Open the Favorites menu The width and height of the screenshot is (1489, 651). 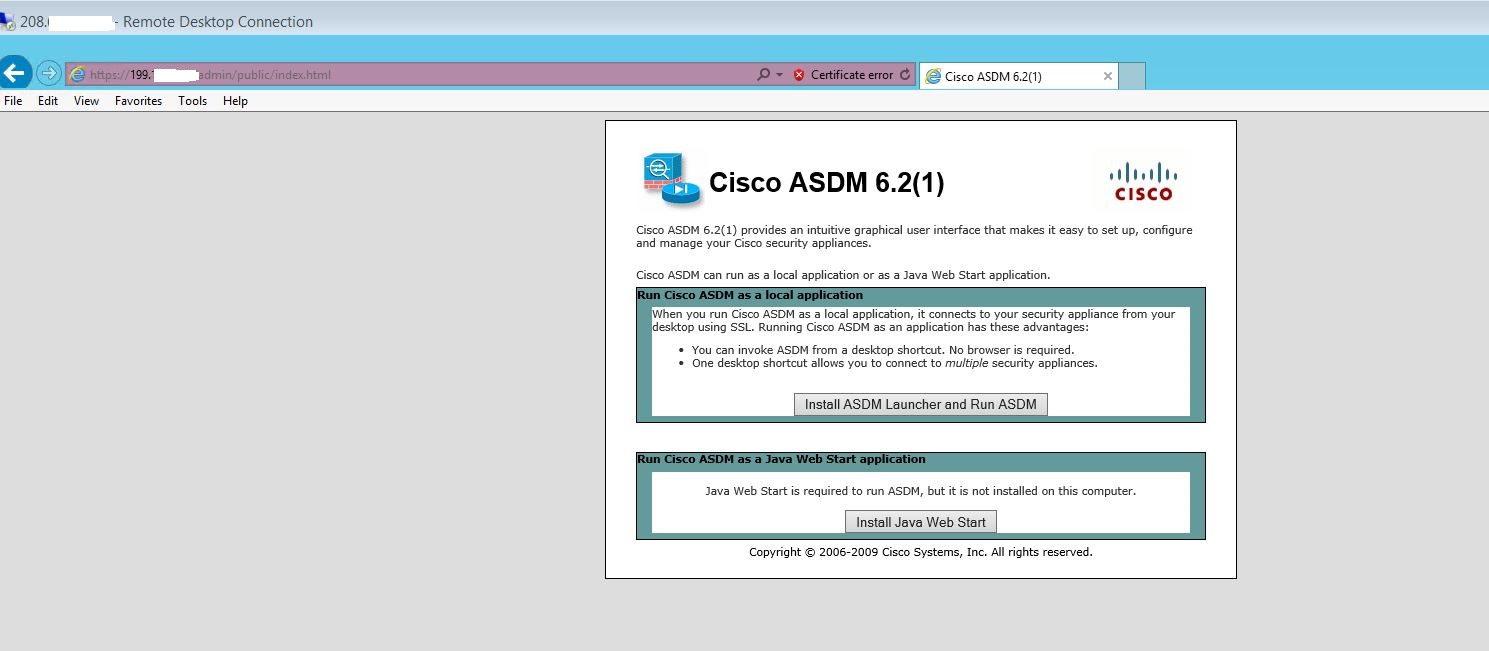coord(138,101)
